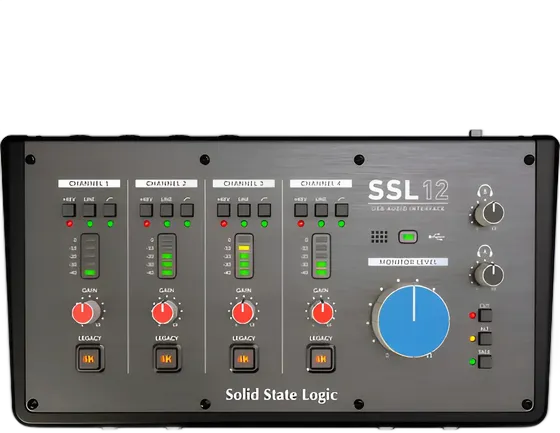The width and height of the screenshot is (560, 433).
Task: Push the CUT monitor button
Action: point(485,315)
